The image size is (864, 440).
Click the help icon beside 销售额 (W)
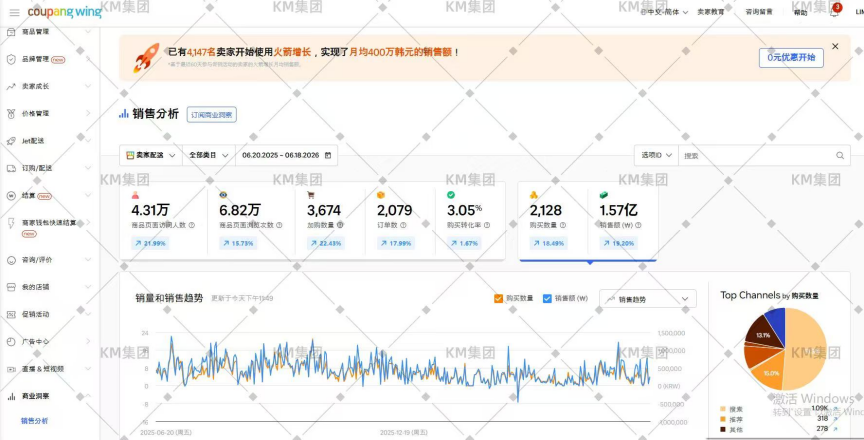[x=638, y=225]
